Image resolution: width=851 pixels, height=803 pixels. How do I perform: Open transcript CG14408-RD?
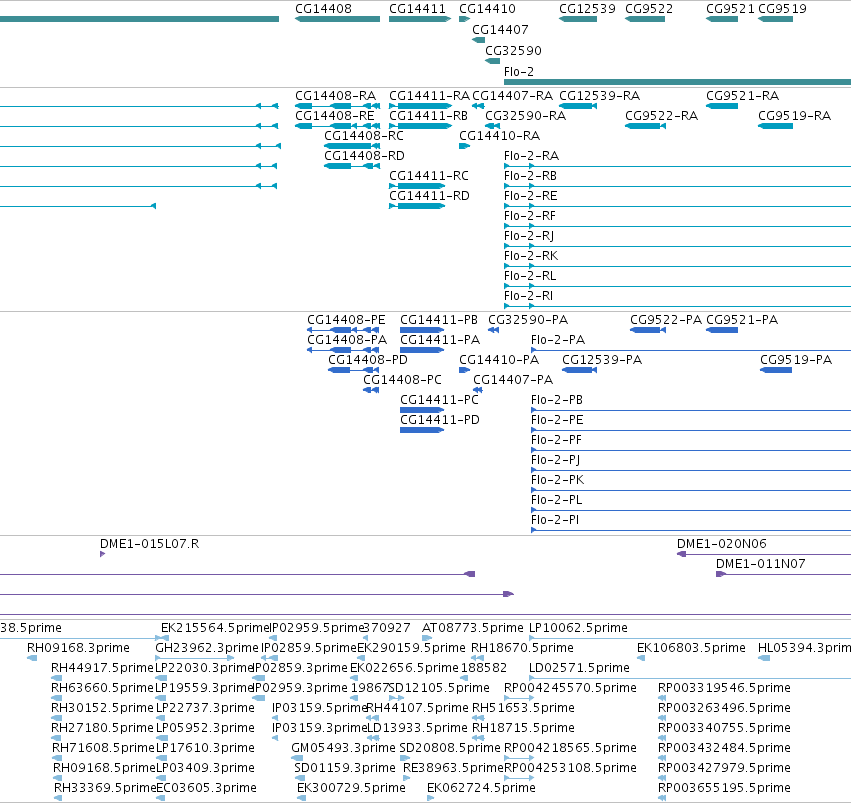coord(364,156)
